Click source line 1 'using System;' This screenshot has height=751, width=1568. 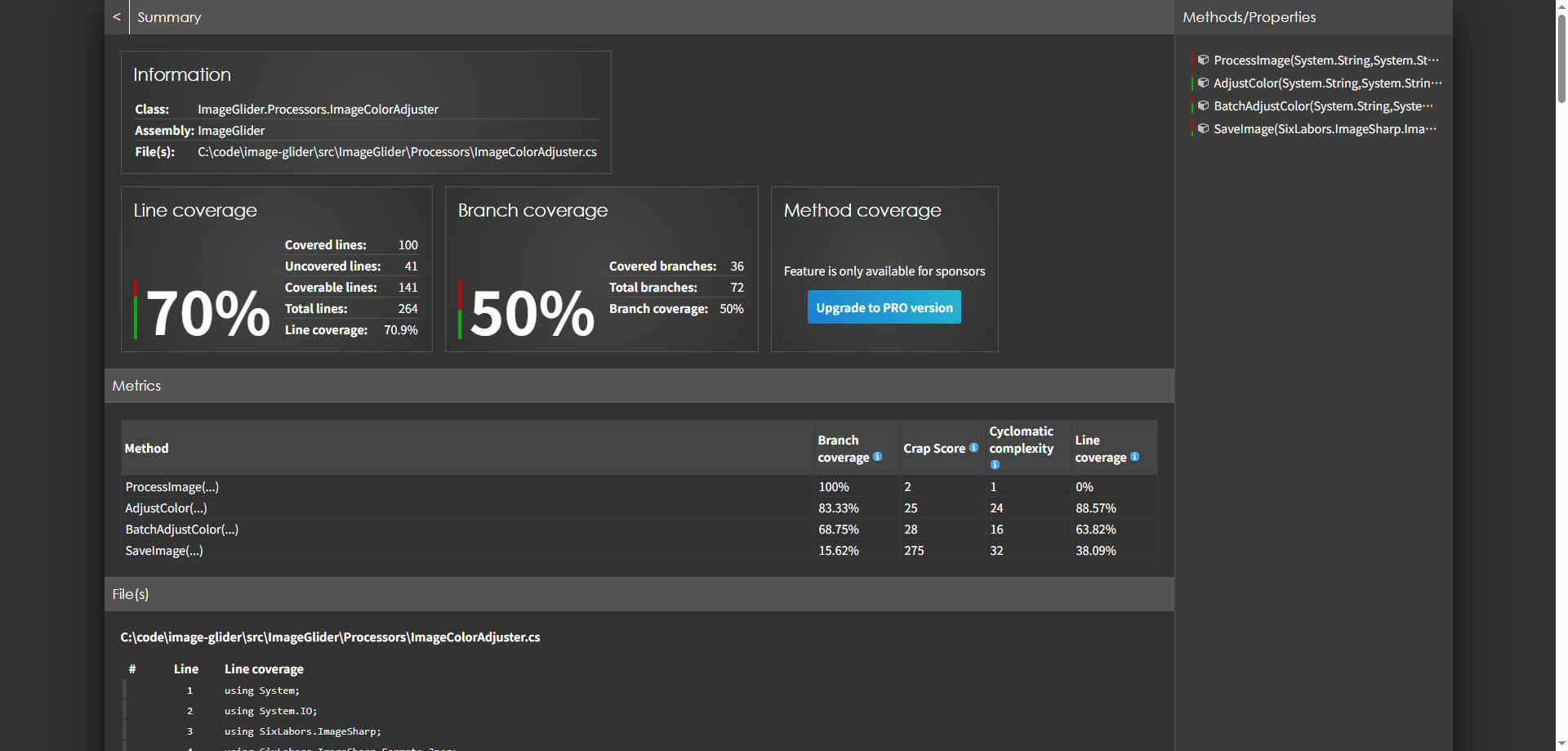(x=262, y=691)
